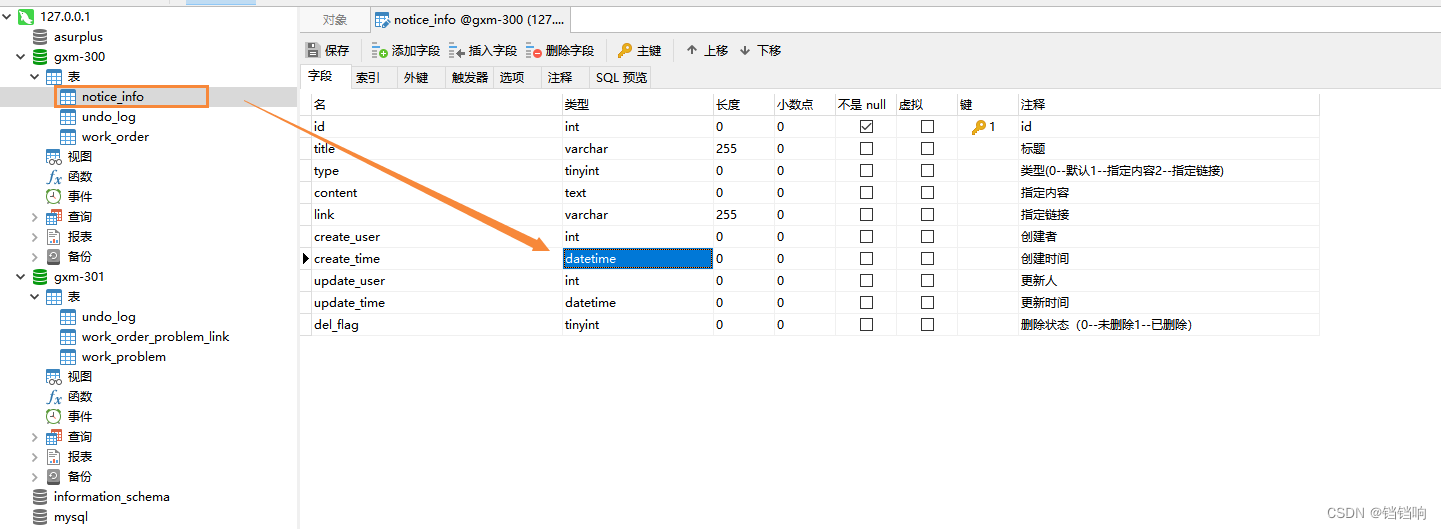
Task: Click the Backup (备份) icon under gxm-300
Action: coord(54,257)
